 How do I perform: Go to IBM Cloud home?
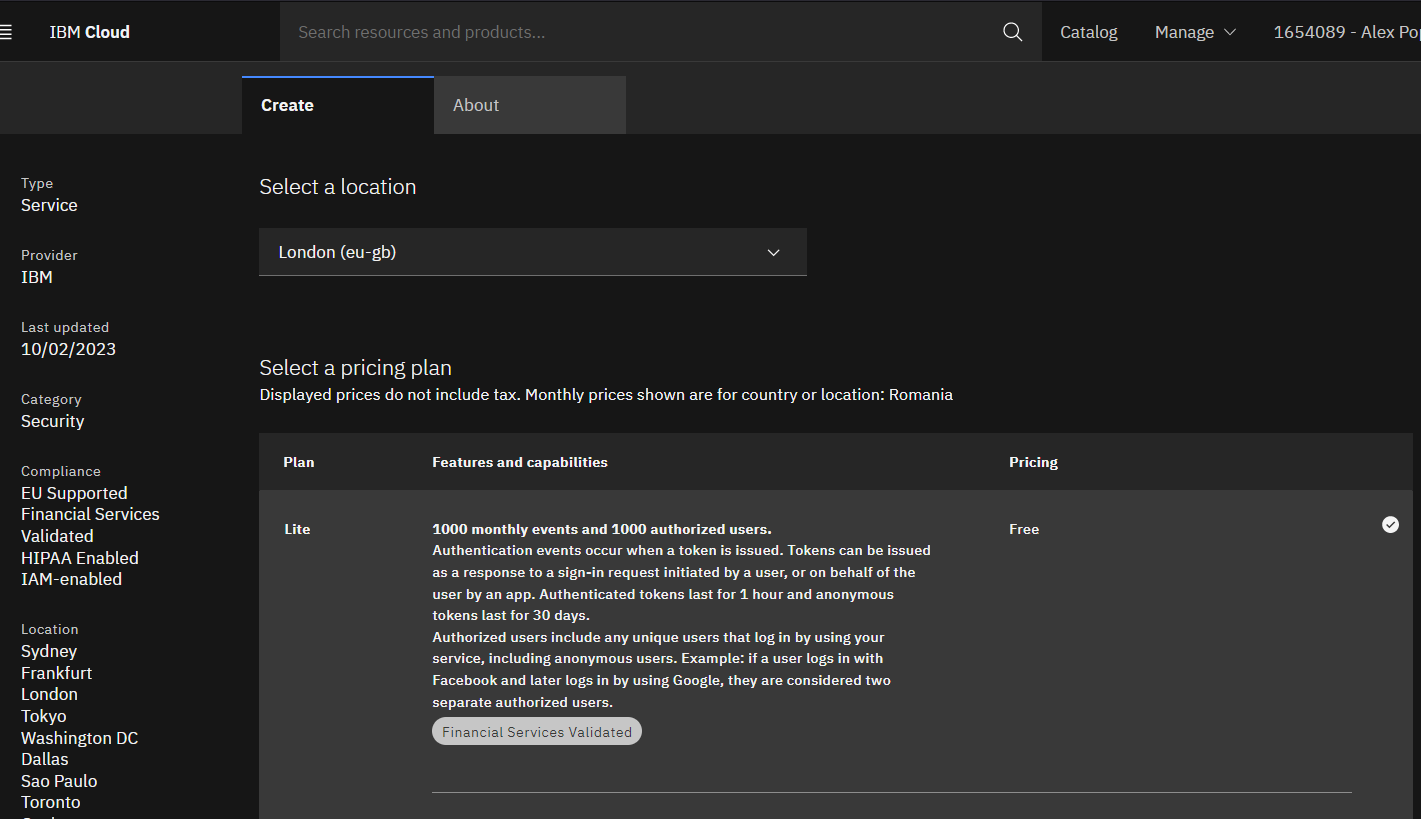pos(90,32)
